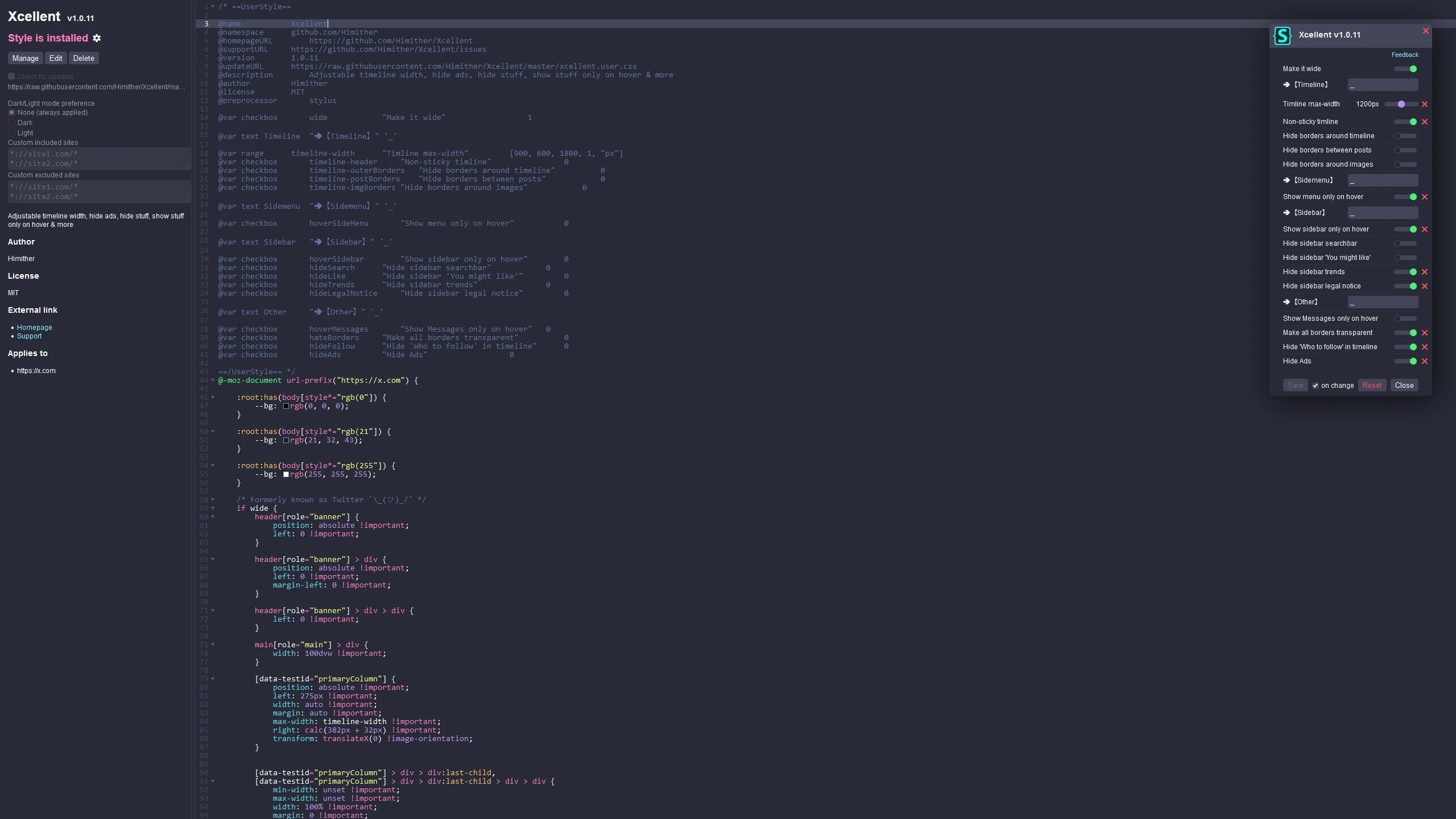1456x819 pixels.
Task: Enable Hide borders between posts toggle
Action: (1405, 150)
